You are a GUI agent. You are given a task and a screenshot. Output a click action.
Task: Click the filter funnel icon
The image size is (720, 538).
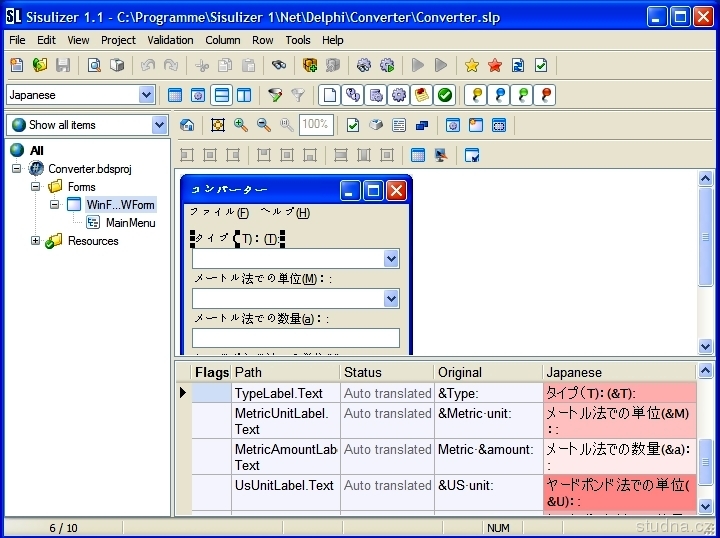pos(275,95)
